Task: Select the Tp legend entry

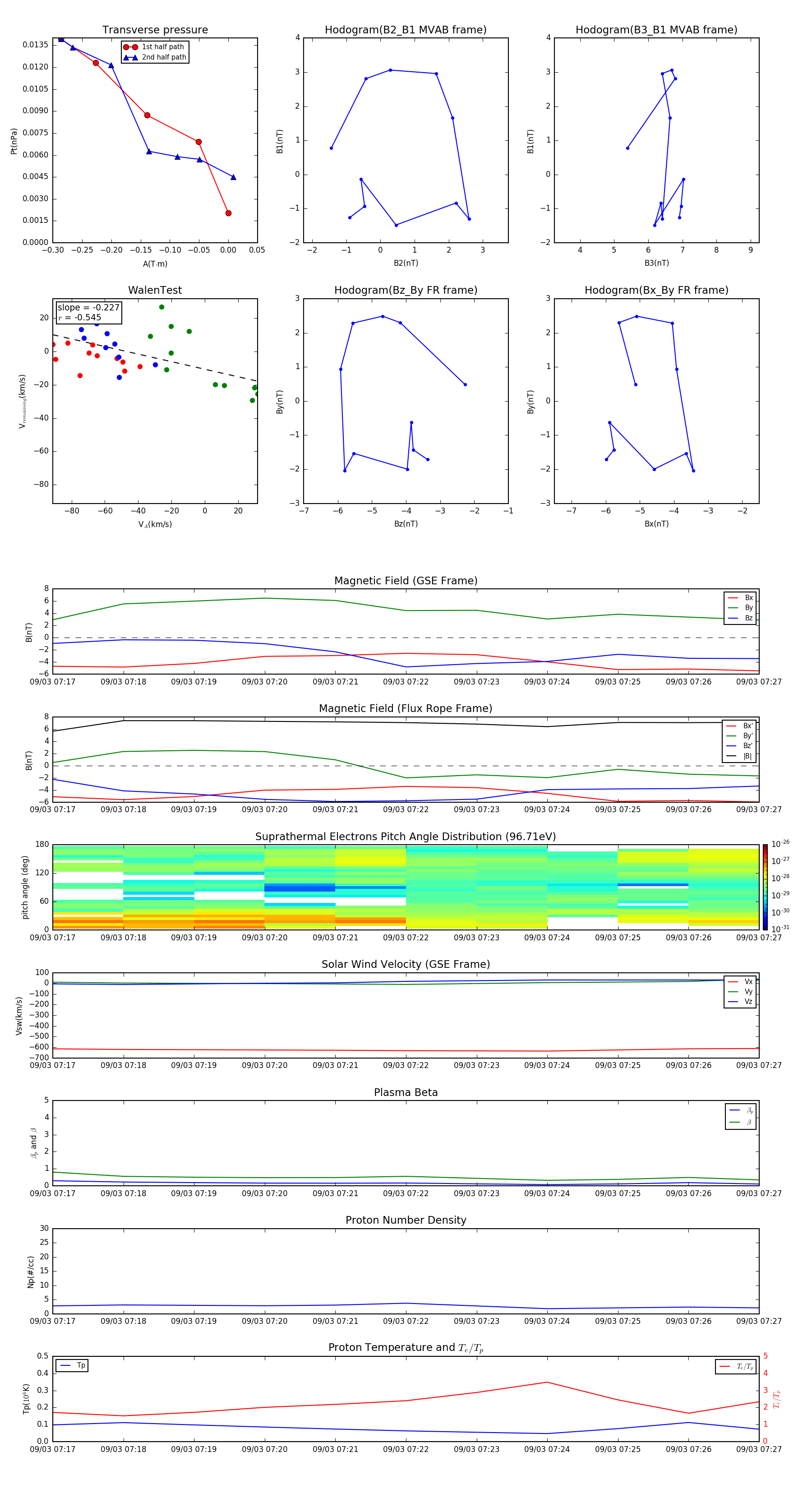Action: (x=72, y=1365)
